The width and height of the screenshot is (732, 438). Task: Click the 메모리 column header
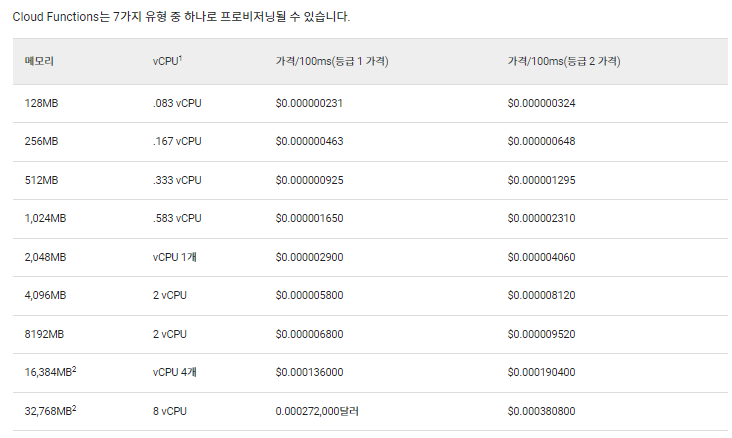coord(39,62)
